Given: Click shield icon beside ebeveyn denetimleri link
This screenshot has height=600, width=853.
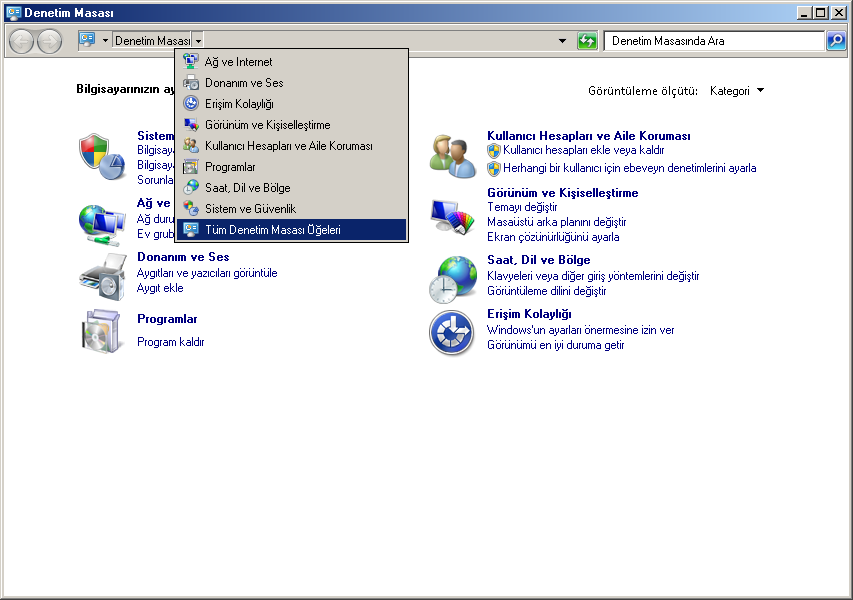Looking at the screenshot, I should coord(493,169).
